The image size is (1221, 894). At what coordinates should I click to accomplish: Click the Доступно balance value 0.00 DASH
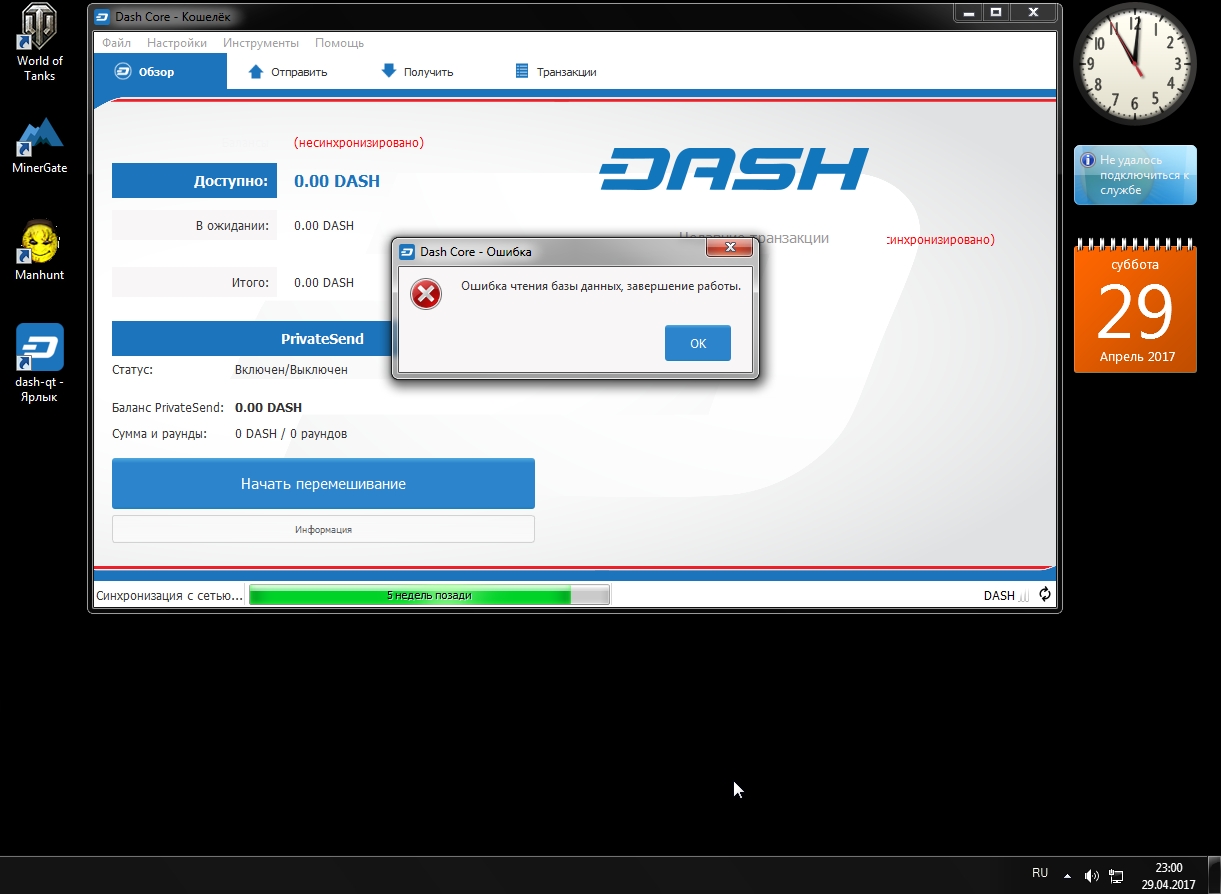[x=337, y=181]
